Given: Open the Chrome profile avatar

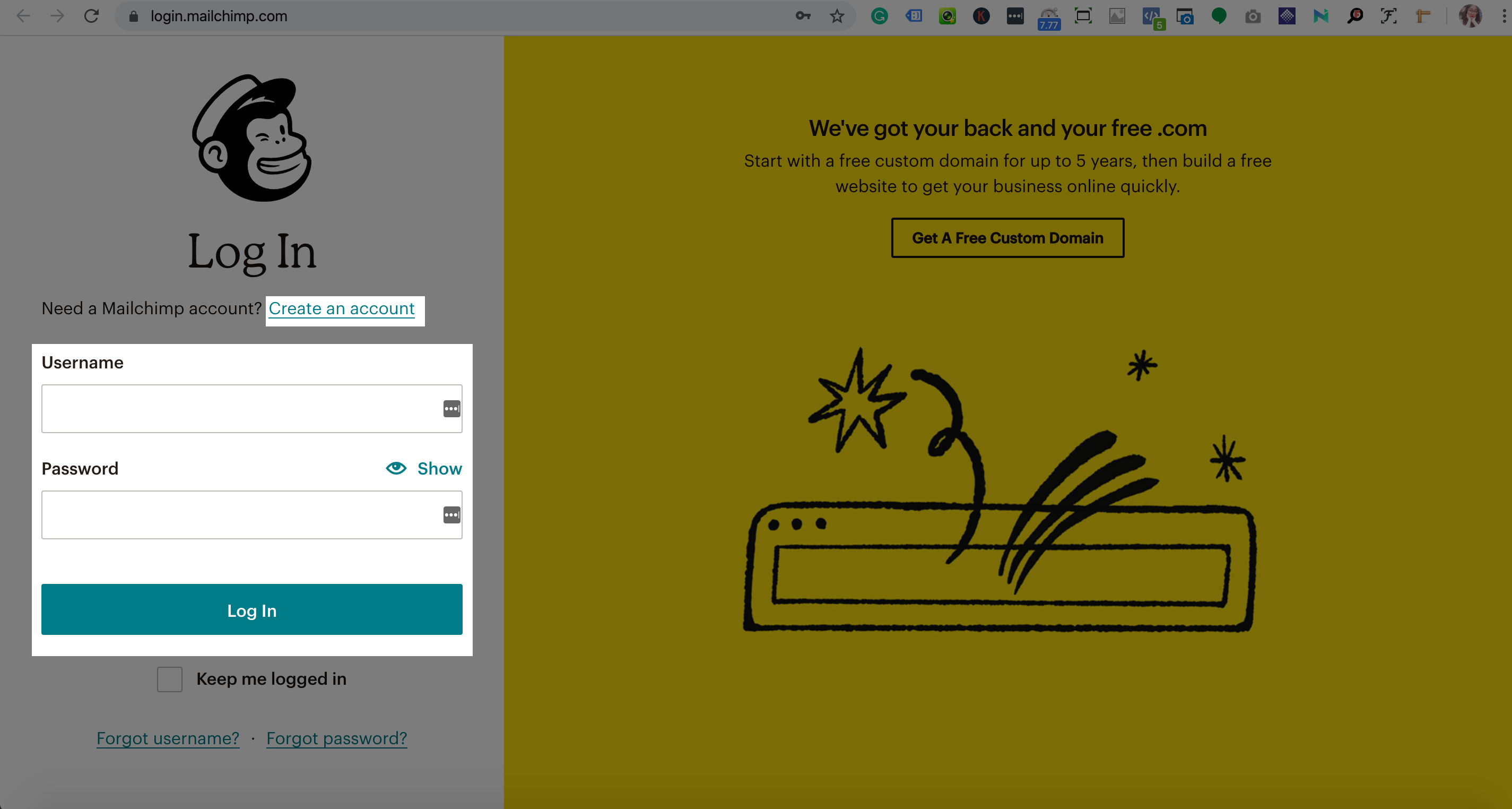Looking at the screenshot, I should (x=1470, y=16).
